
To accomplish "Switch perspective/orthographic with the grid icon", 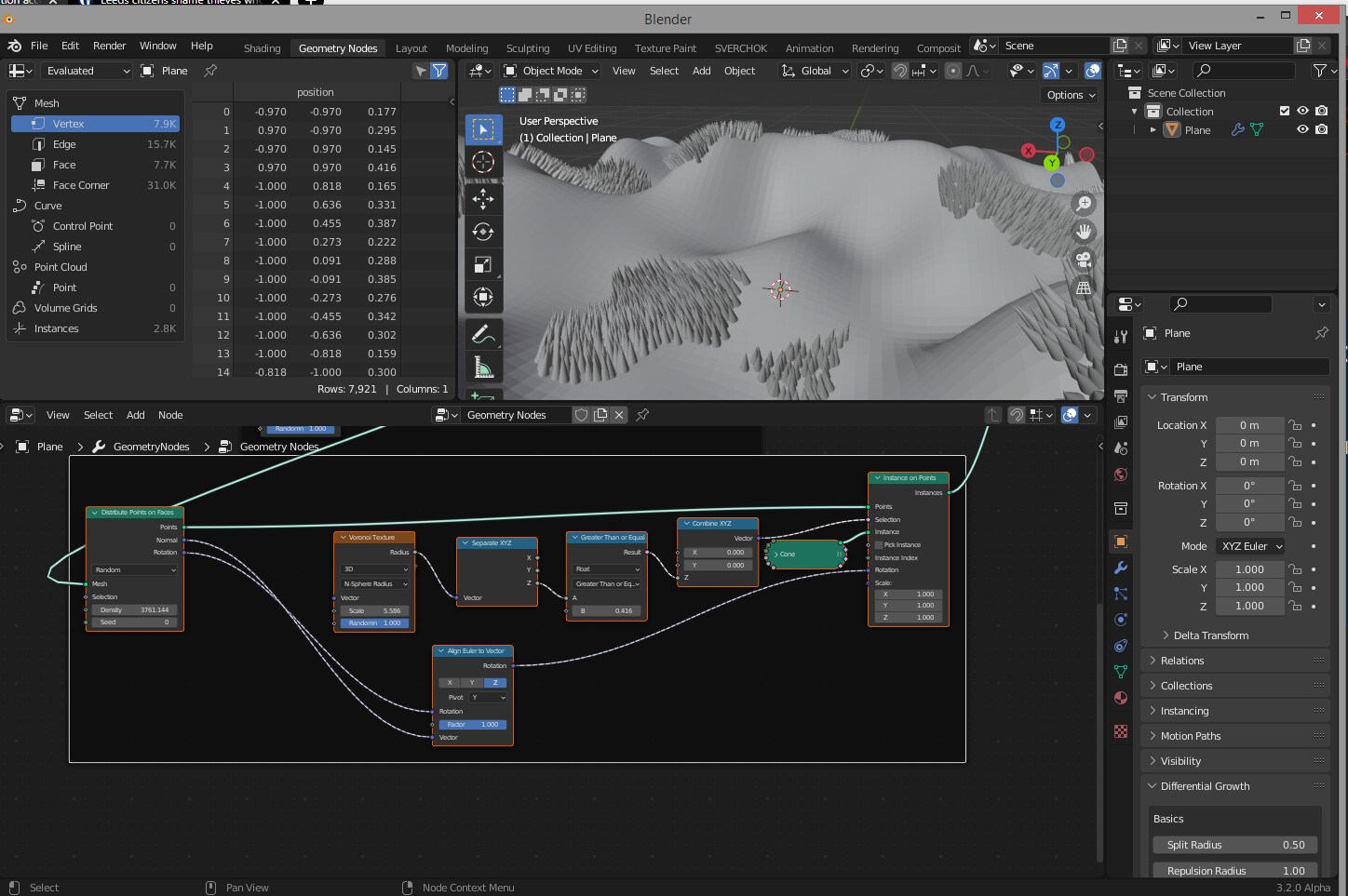I will (x=1084, y=288).
